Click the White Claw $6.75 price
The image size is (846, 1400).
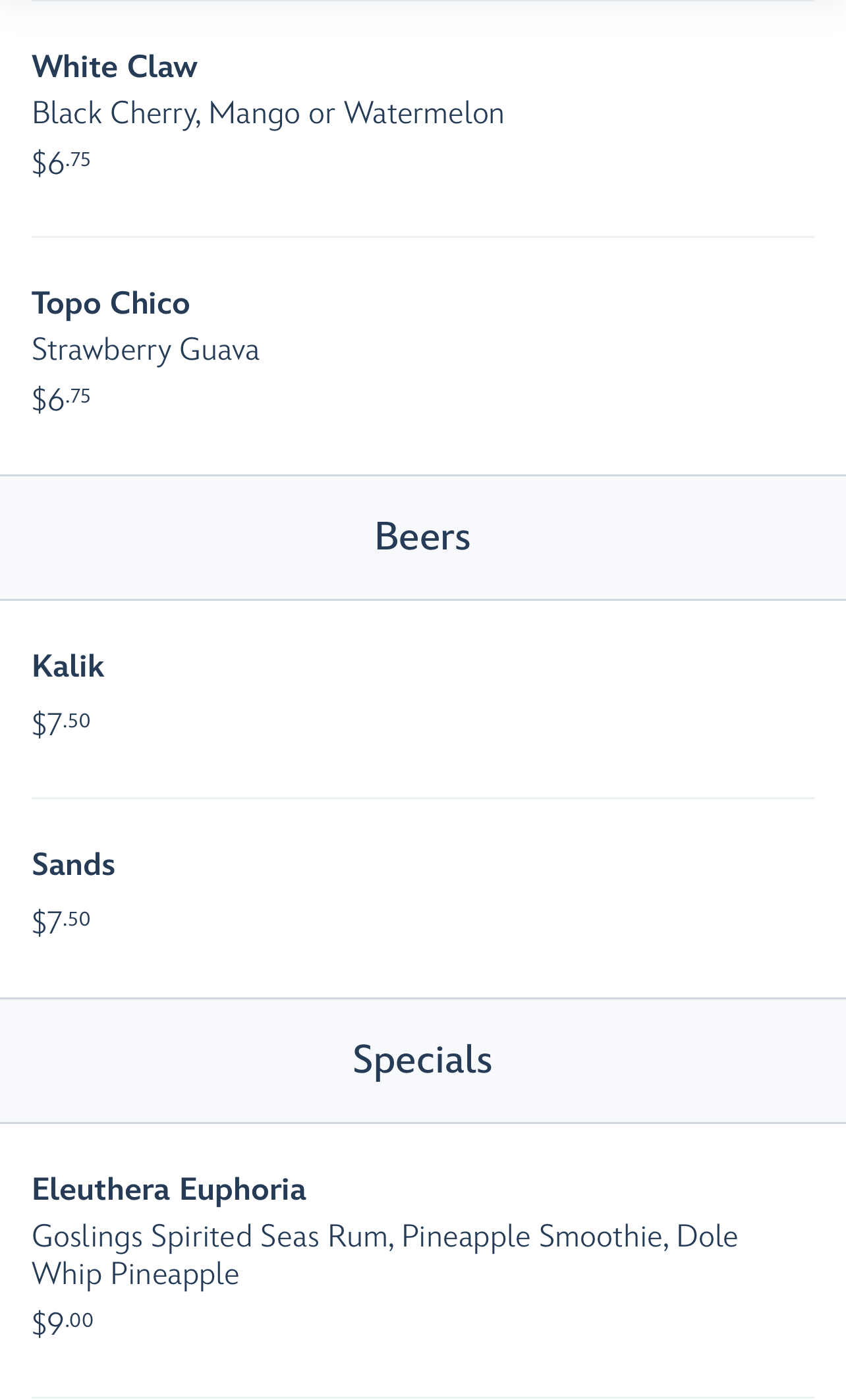[x=61, y=162]
